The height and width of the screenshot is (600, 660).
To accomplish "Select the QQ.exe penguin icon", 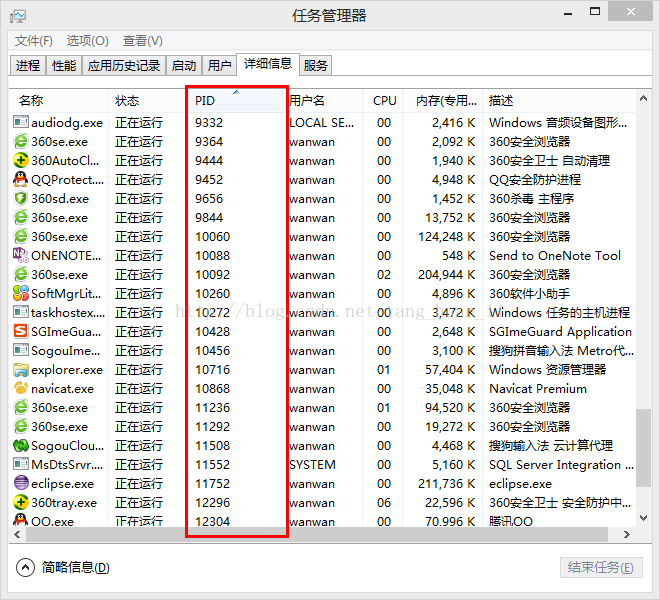I will point(21,520).
